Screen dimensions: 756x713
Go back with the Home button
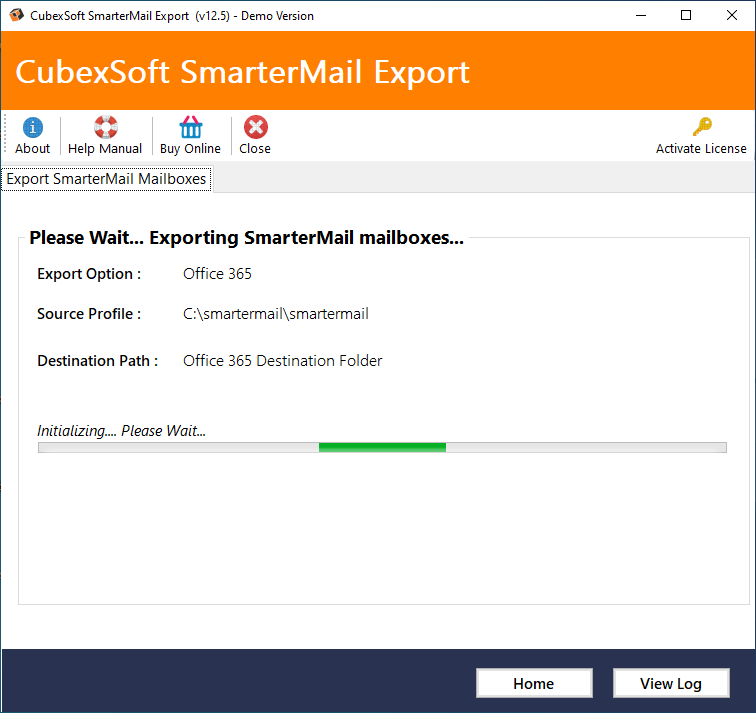(534, 683)
